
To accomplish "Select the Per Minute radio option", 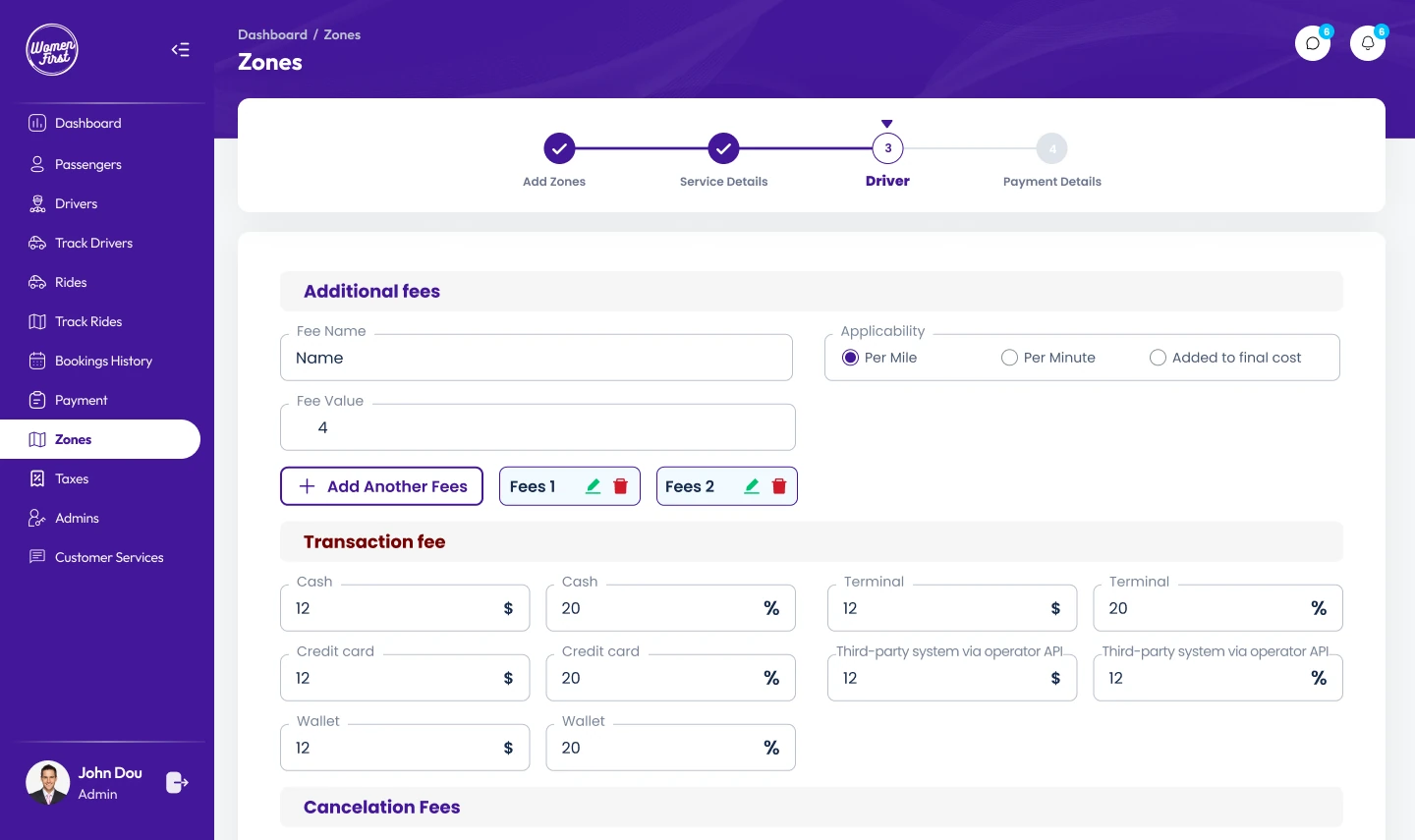I will (1009, 358).
